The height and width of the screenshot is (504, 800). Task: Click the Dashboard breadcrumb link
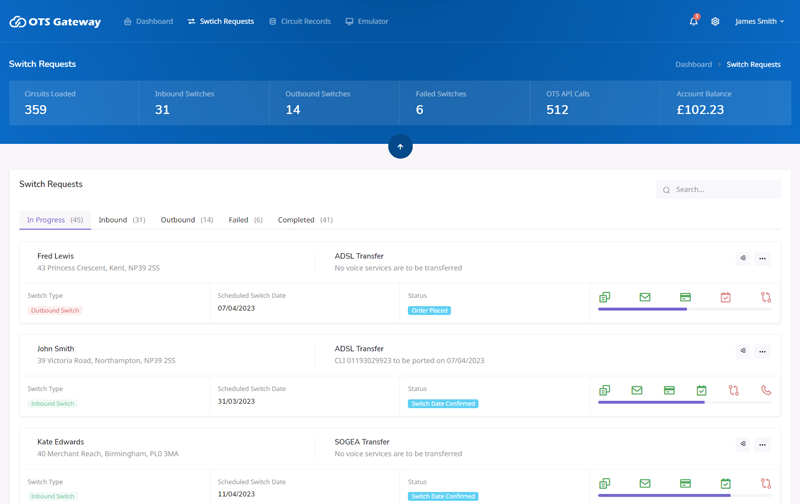pos(693,64)
